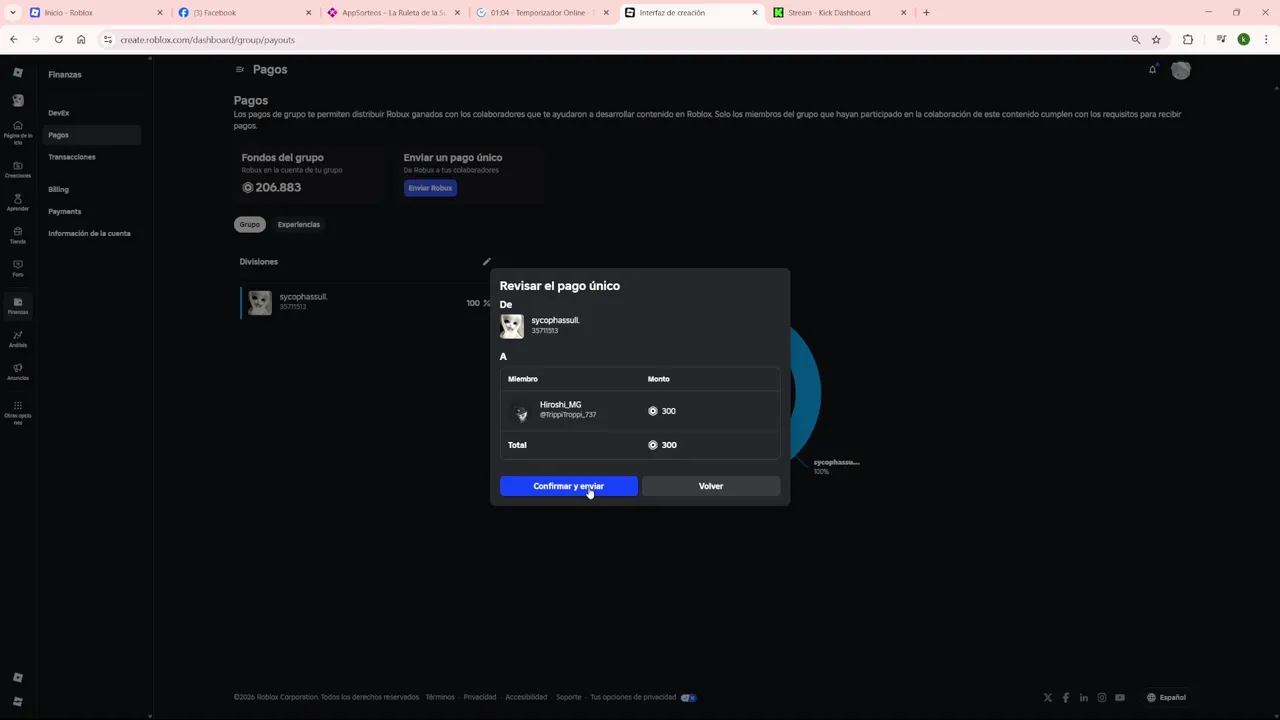Open the X (Twitter) footer icon
1280x720 pixels.
(x=1048, y=697)
